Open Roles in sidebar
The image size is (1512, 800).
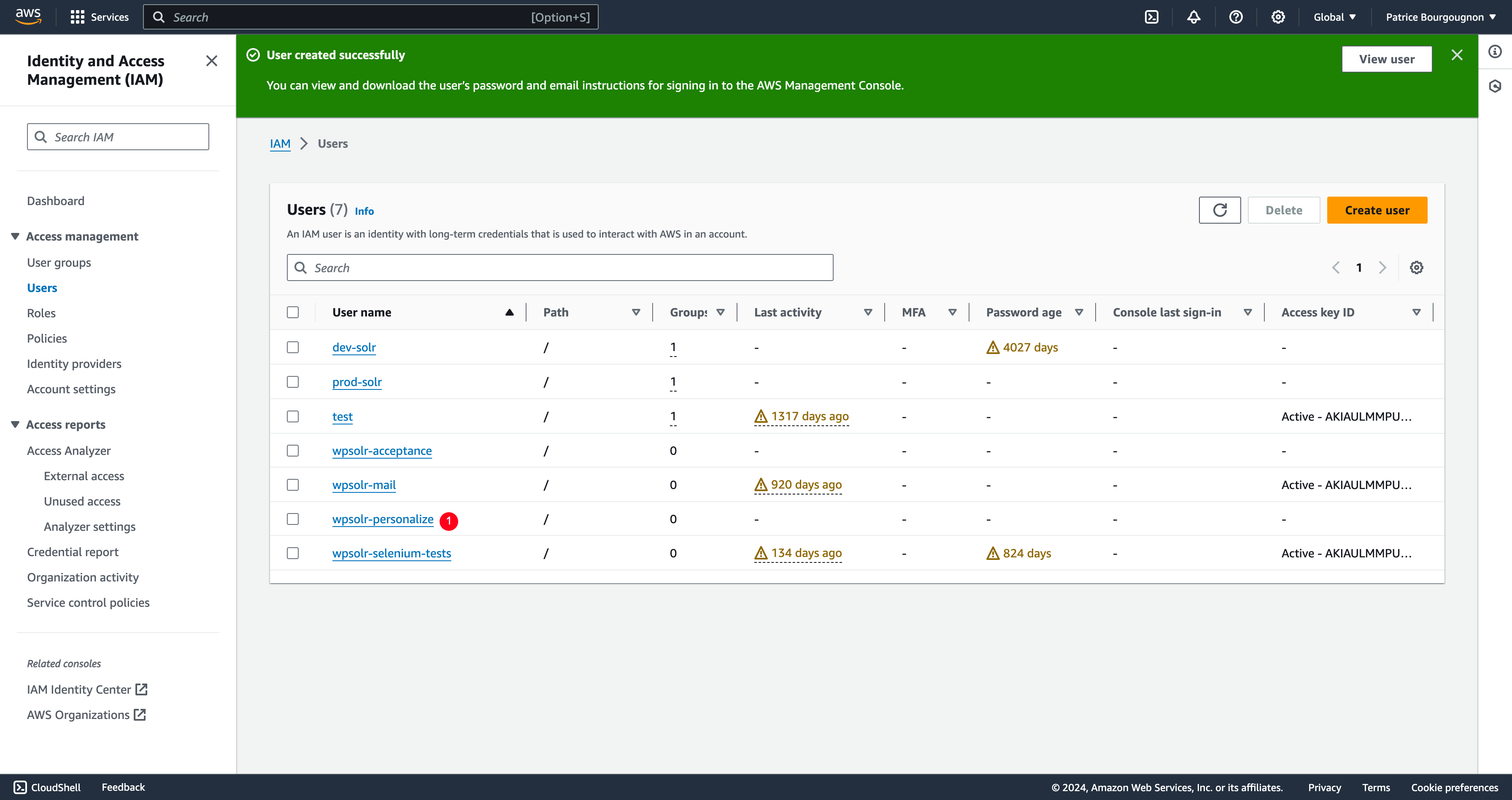coord(41,314)
